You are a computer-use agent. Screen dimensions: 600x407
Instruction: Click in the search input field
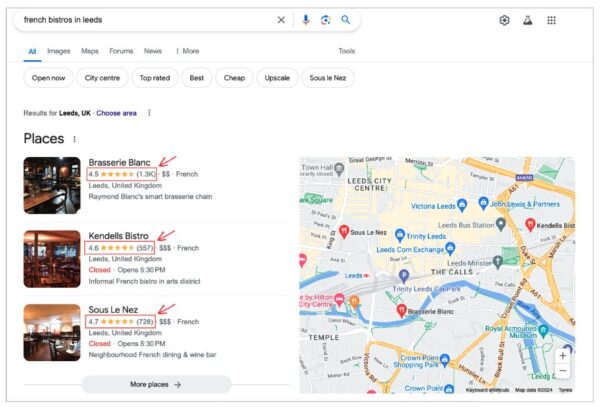tap(145, 20)
